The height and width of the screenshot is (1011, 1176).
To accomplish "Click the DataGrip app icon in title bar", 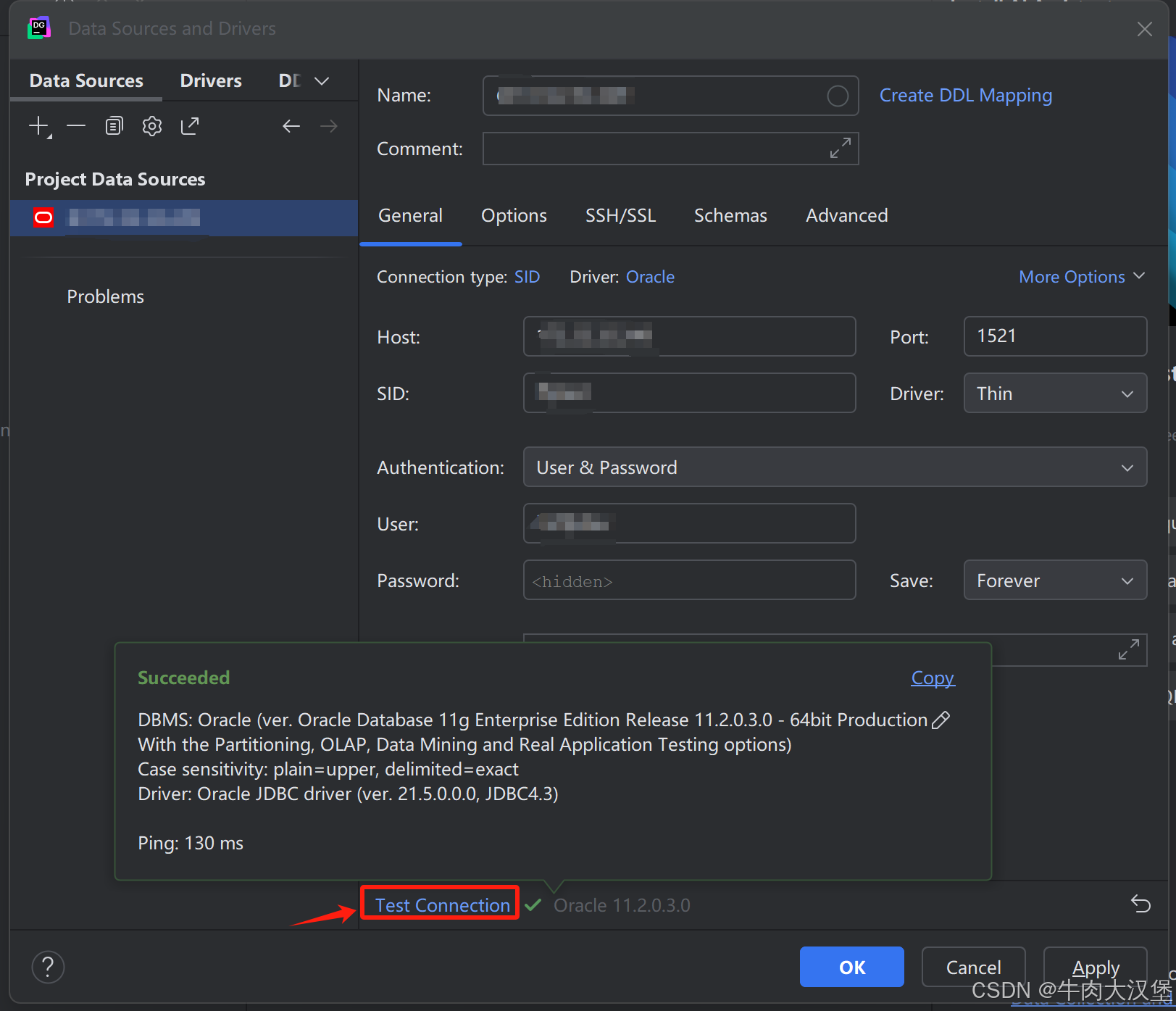I will point(39,28).
